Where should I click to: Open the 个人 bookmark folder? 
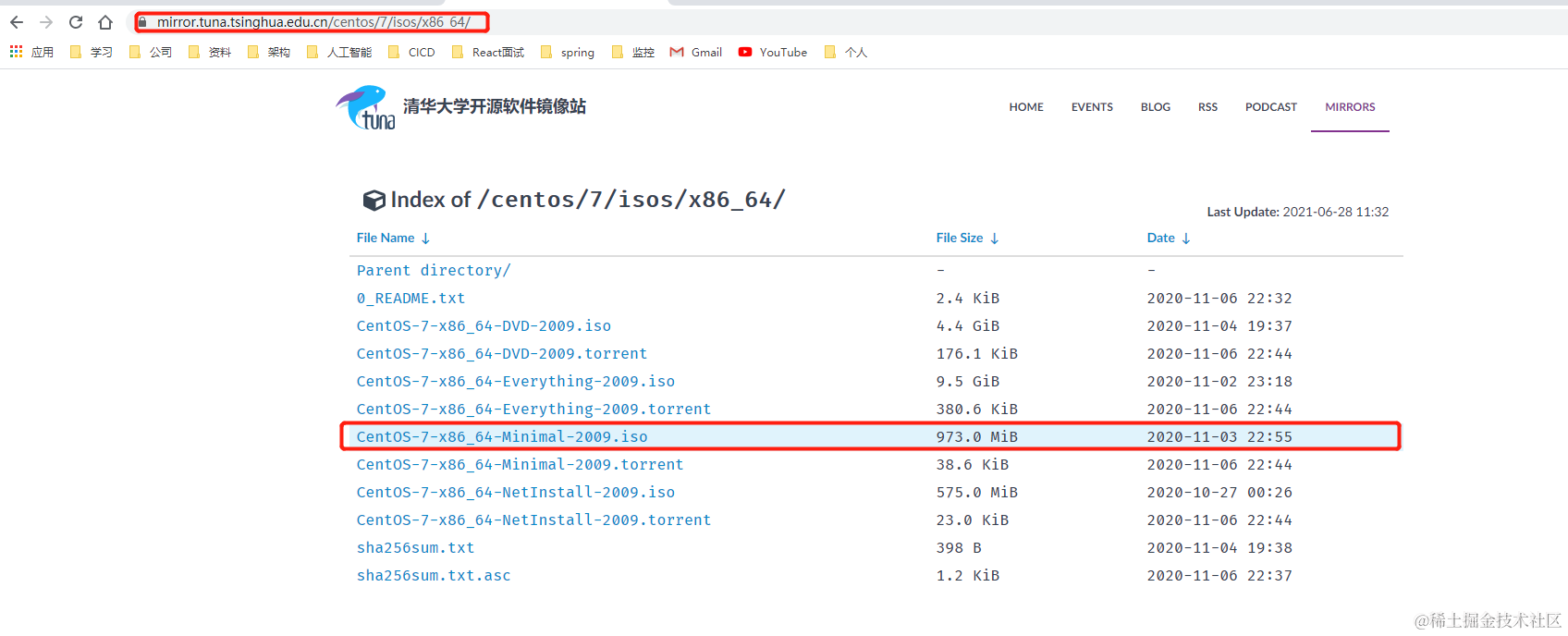846,52
